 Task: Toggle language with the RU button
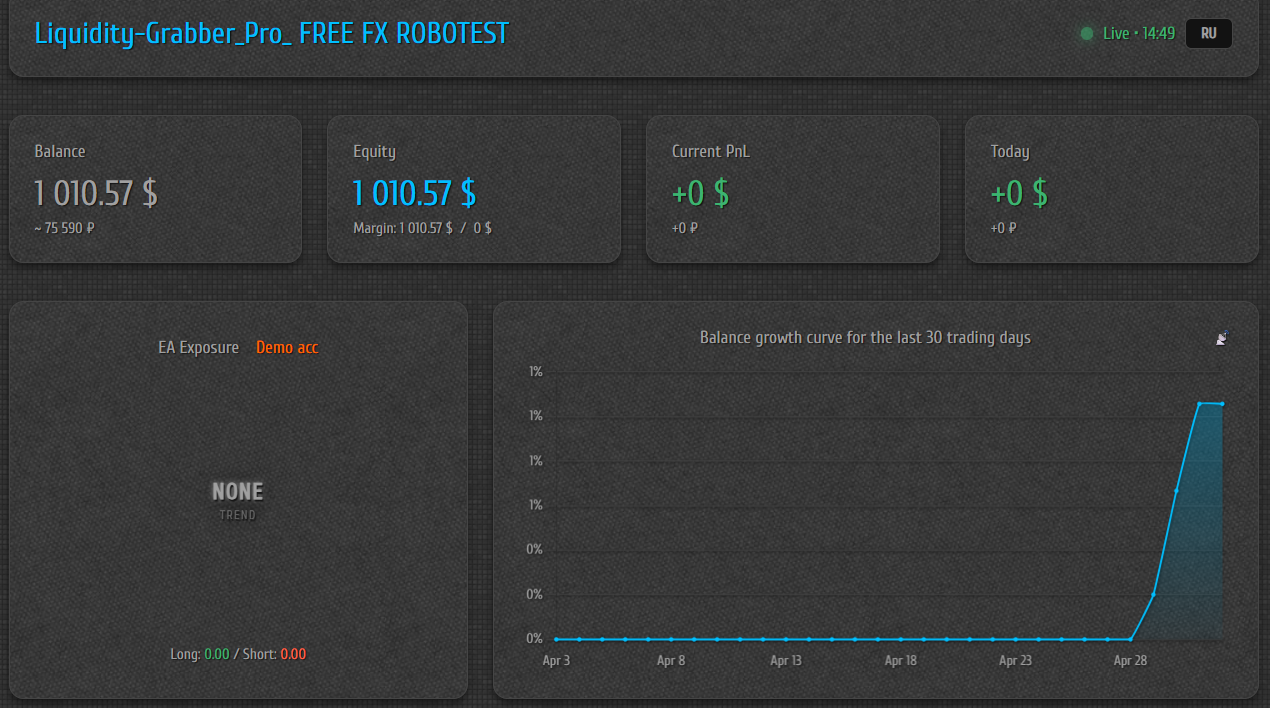(x=1209, y=33)
